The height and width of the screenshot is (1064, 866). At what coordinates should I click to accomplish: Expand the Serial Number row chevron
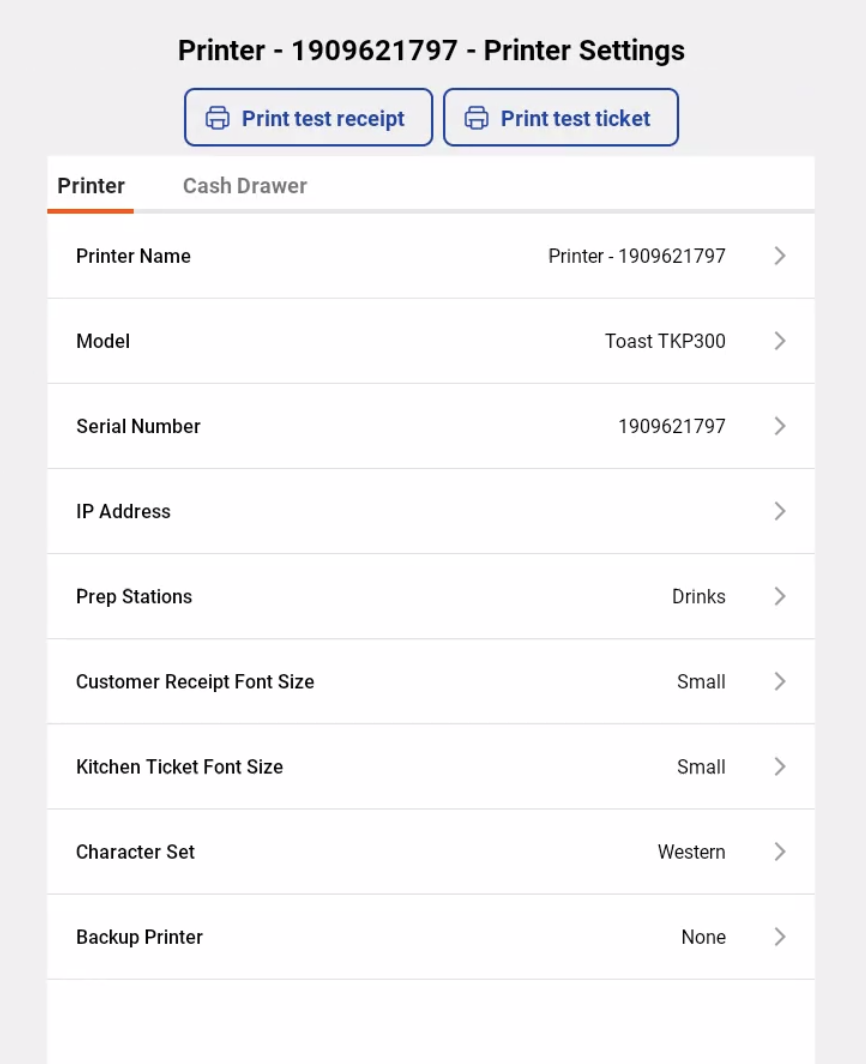pos(780,426)
